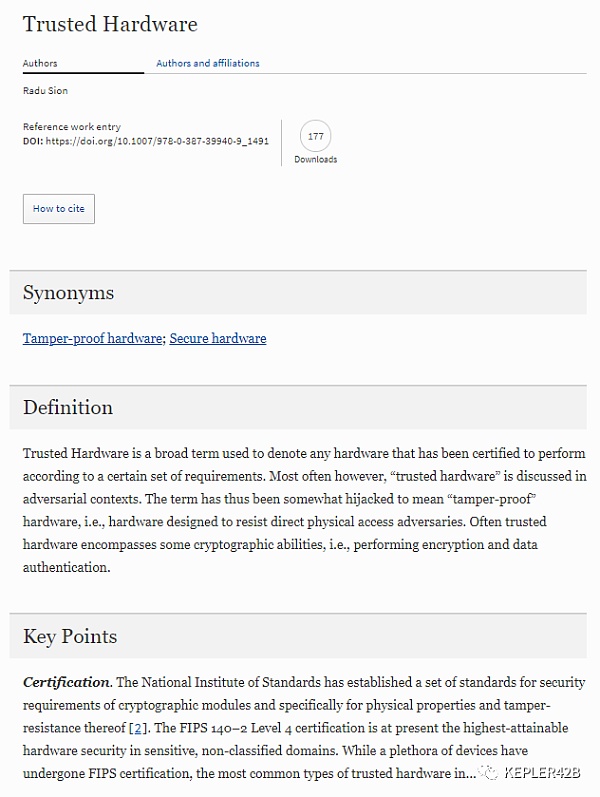Click the Synonyms section heading
The image size is (600, 797).
click(68, 293)
